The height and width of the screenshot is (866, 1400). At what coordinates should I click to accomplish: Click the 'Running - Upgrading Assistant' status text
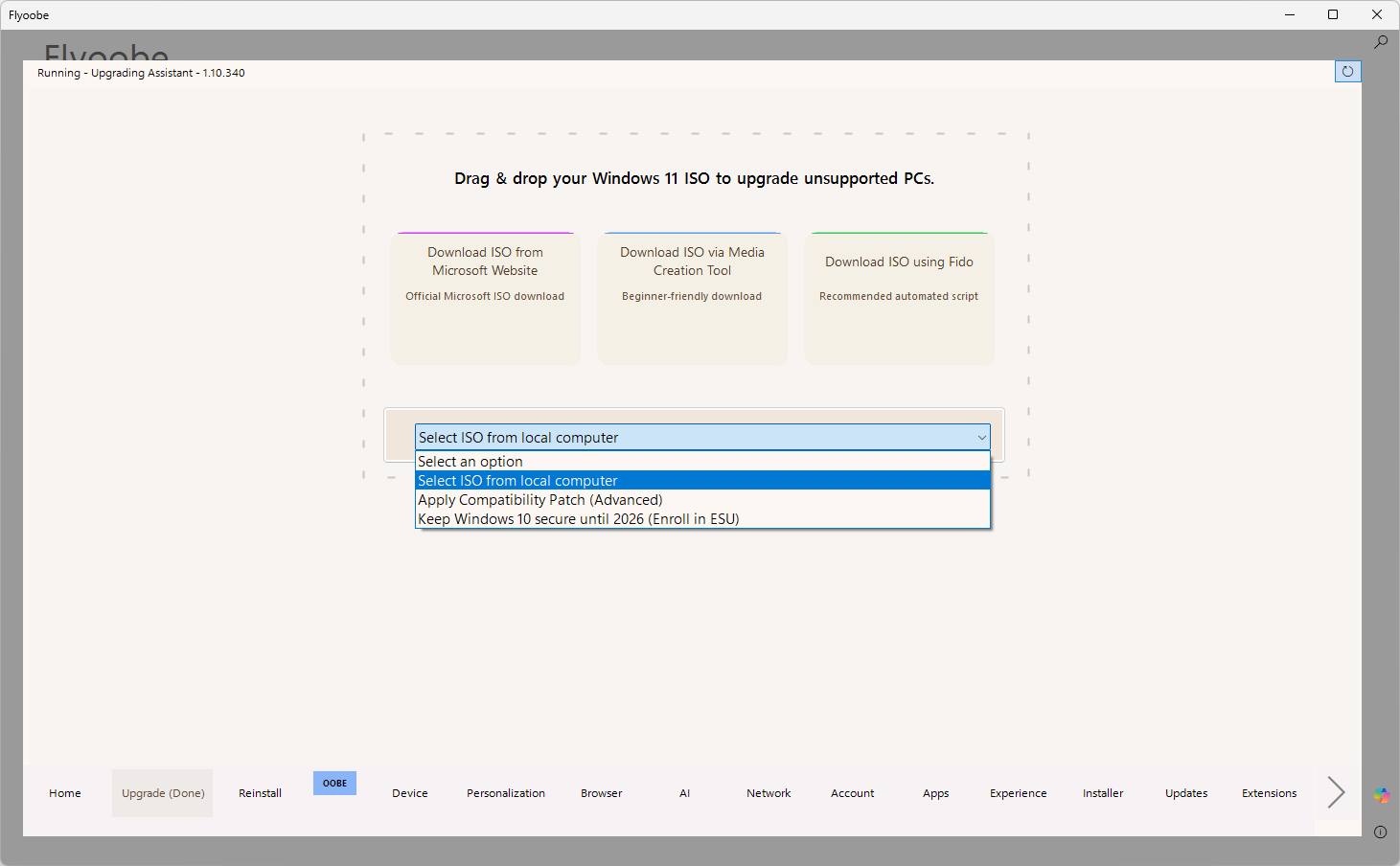coord(141,73)
